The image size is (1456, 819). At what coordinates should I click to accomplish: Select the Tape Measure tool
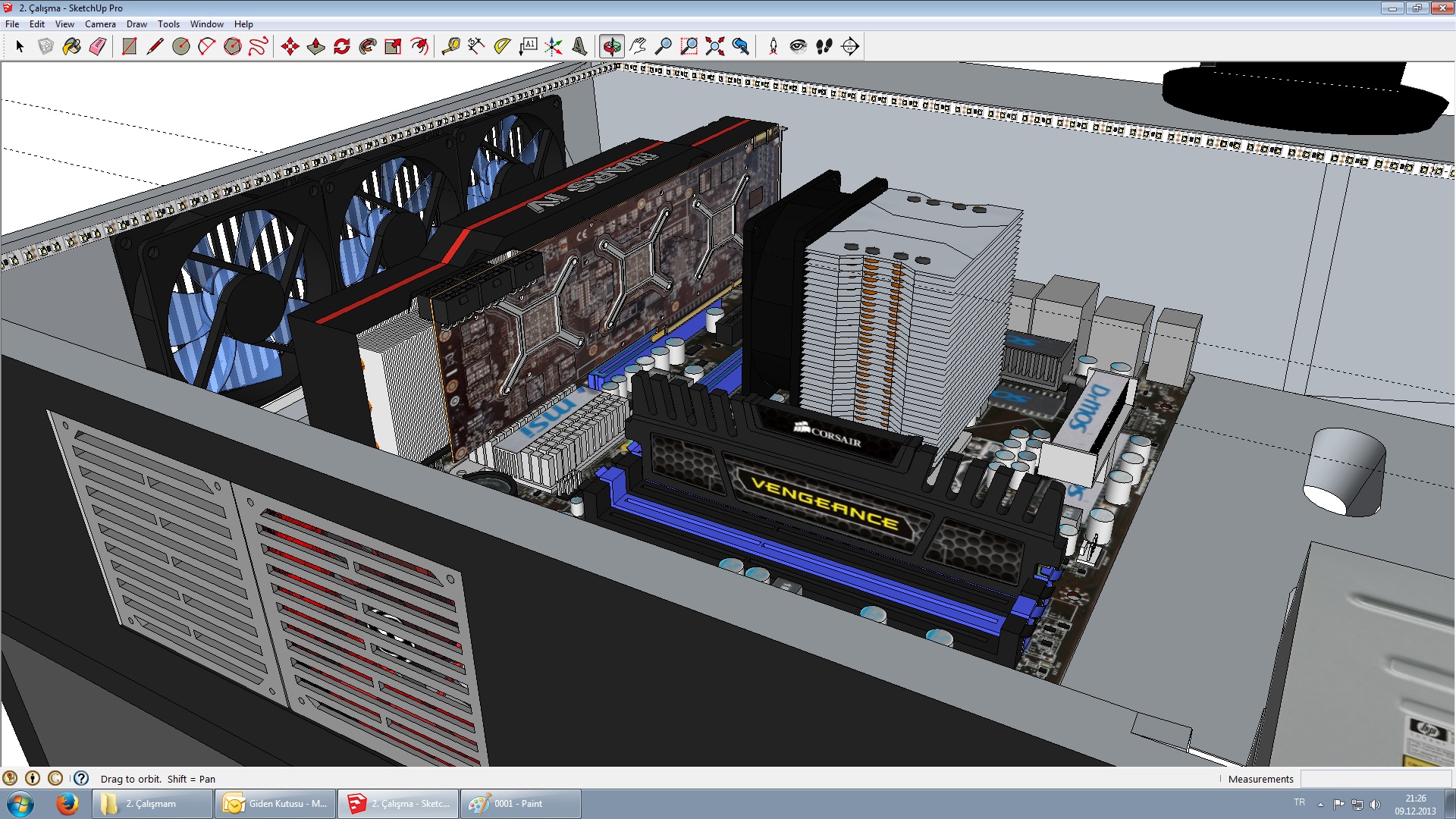click(451, 46)
